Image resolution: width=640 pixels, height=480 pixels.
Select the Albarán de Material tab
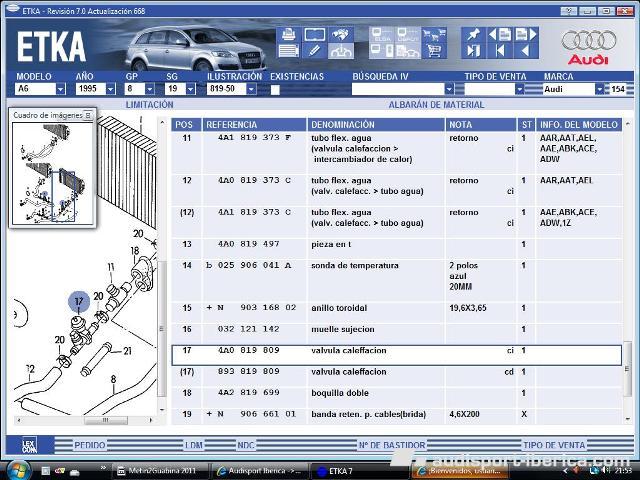(436, 105)
